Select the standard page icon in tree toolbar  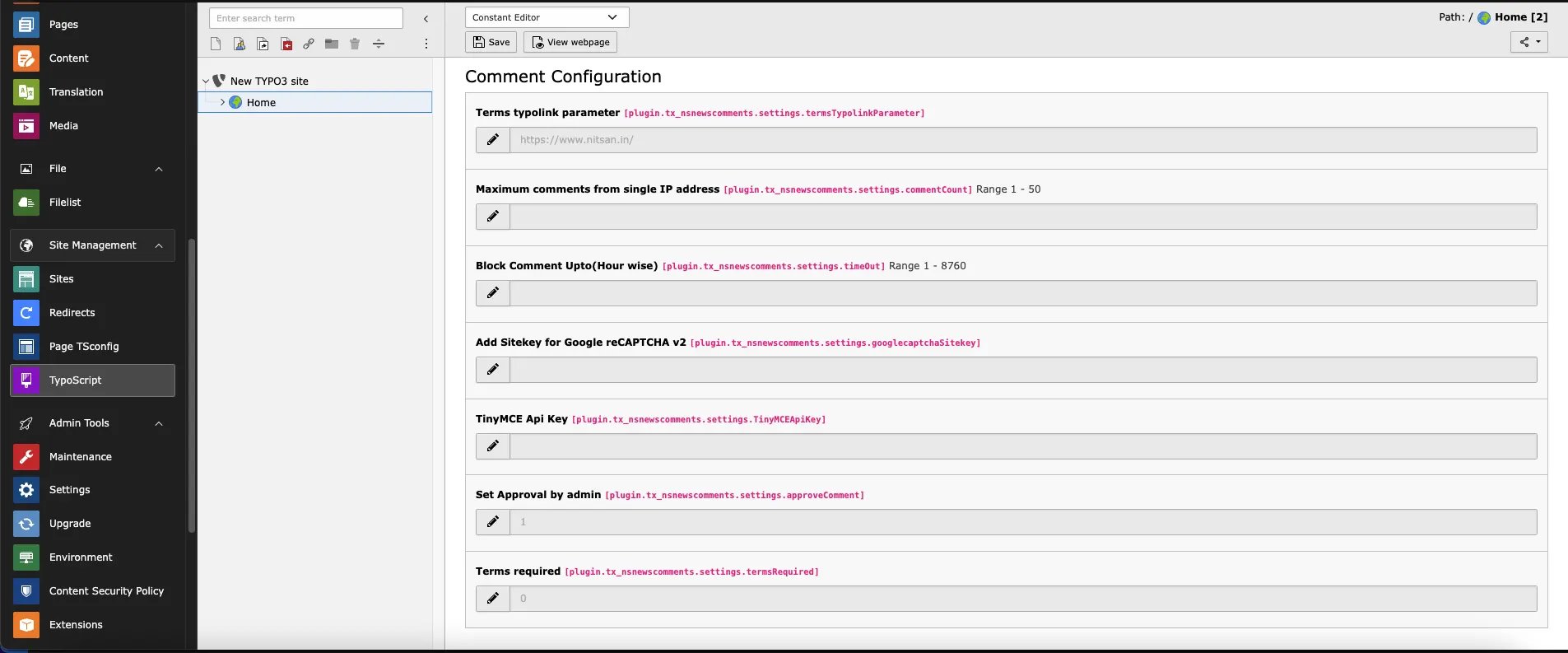click(x=216, y=44)
